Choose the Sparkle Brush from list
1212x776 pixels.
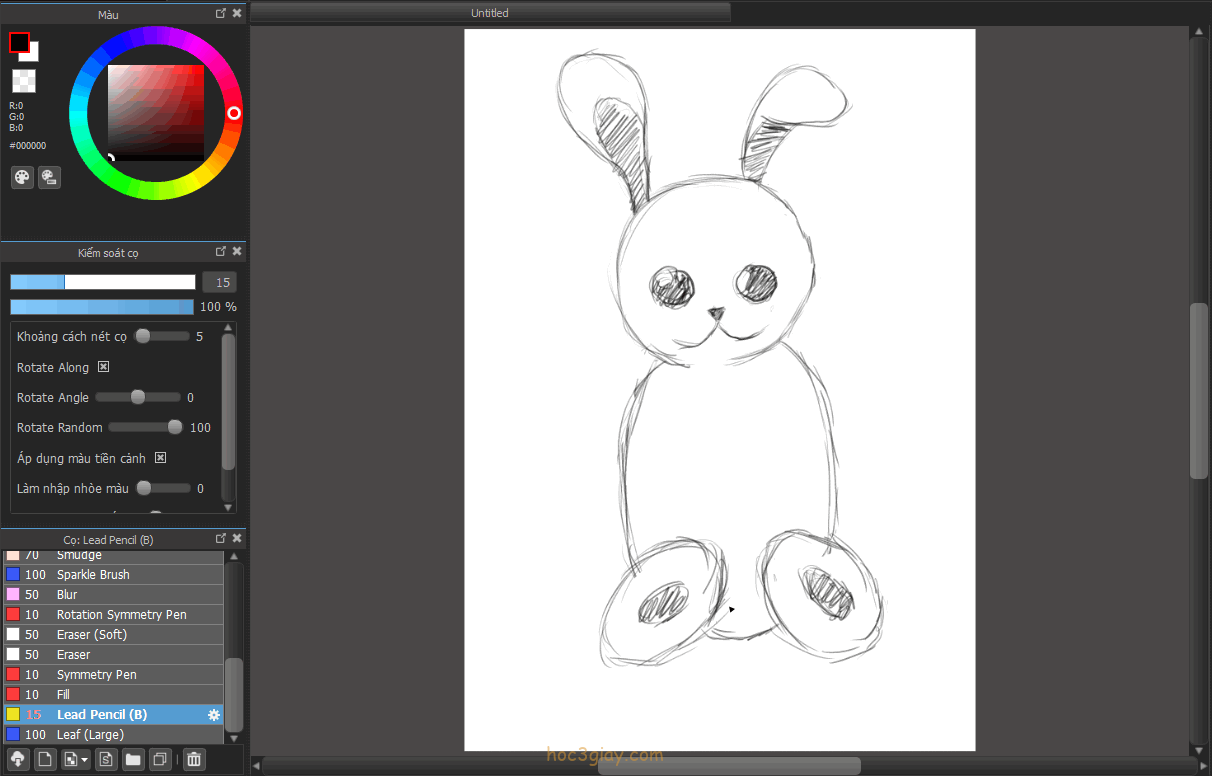(93, 575)
